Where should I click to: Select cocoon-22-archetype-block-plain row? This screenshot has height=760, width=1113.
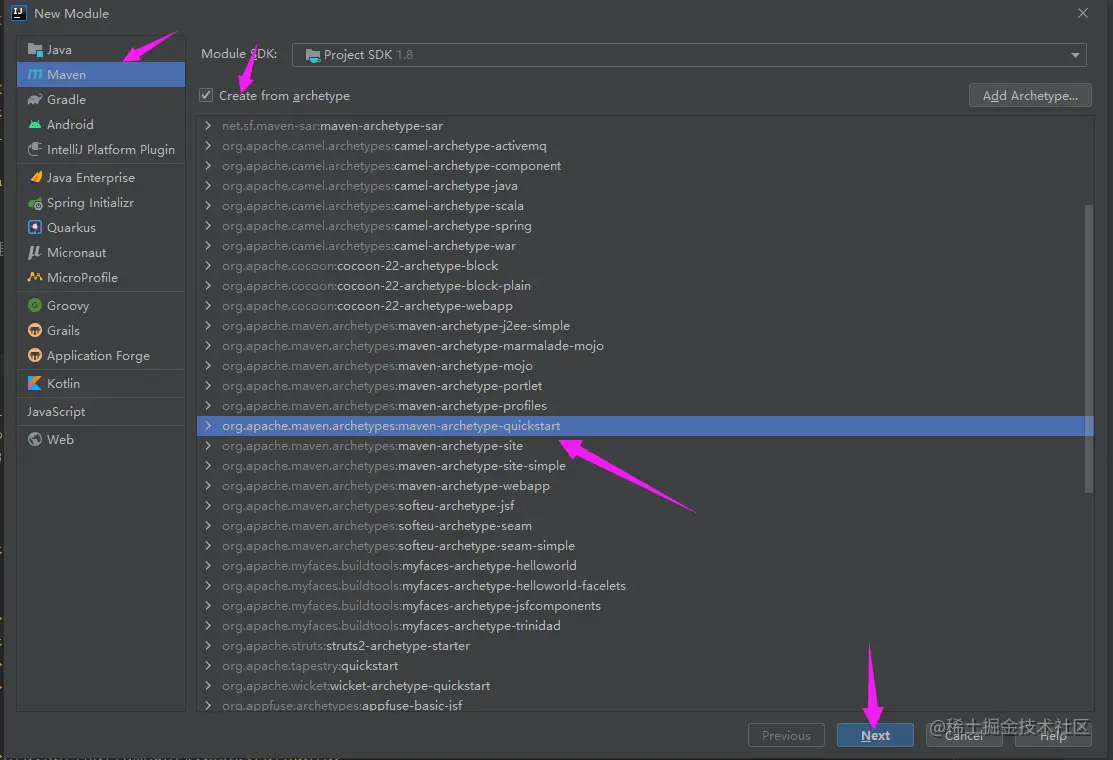tap(645, 286)
